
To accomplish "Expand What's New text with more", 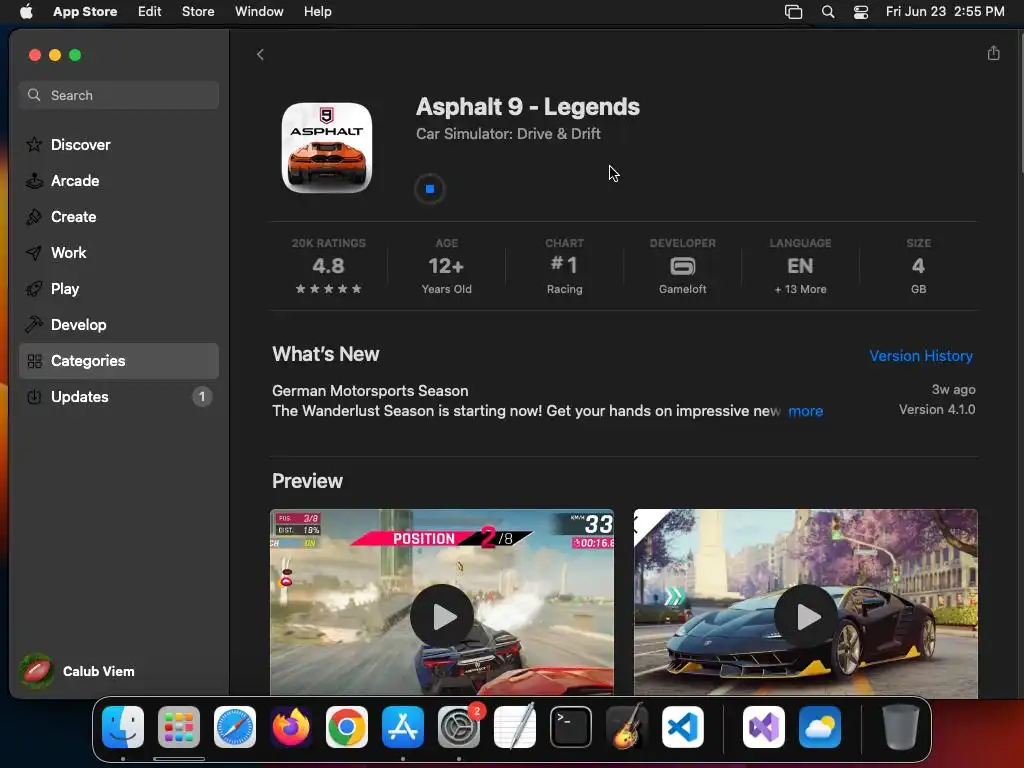I will (805, 411).
